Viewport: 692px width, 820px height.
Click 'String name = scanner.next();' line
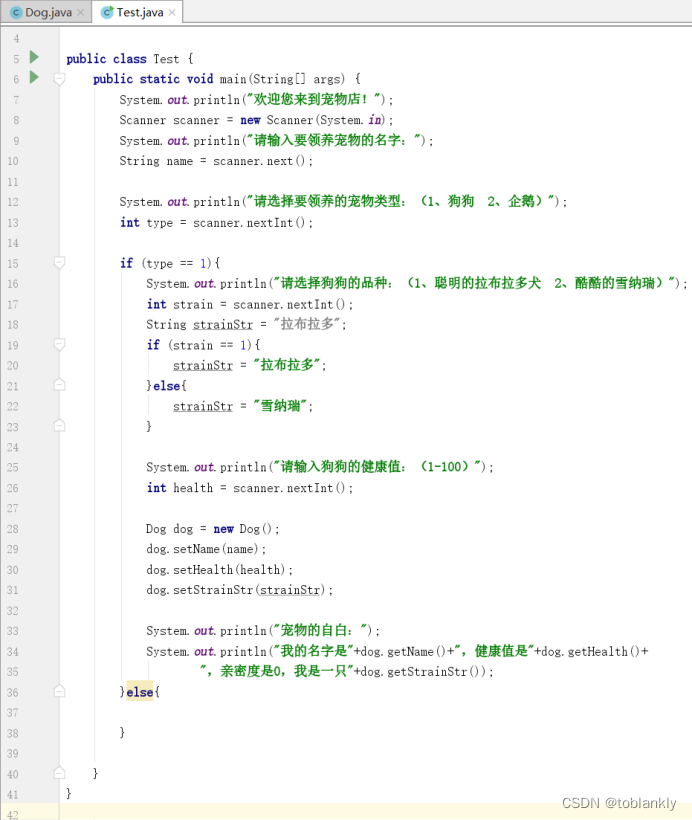[x=216, y=161]
